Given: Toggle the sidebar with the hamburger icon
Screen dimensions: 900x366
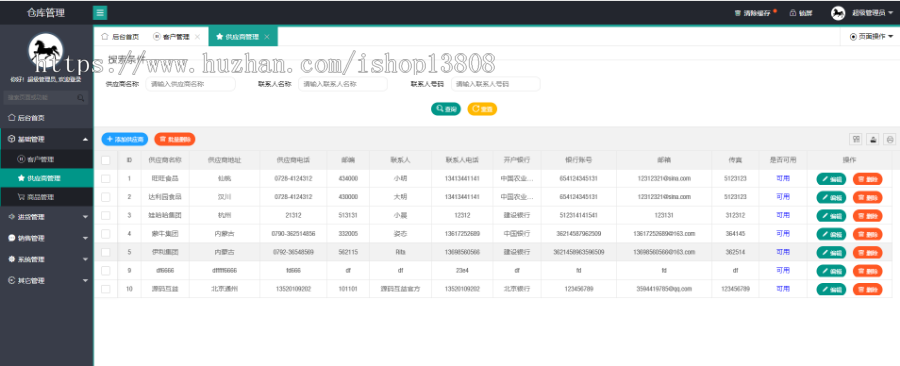Looking at the screenshot, I should pyautogui.click(x=100, y=13).
